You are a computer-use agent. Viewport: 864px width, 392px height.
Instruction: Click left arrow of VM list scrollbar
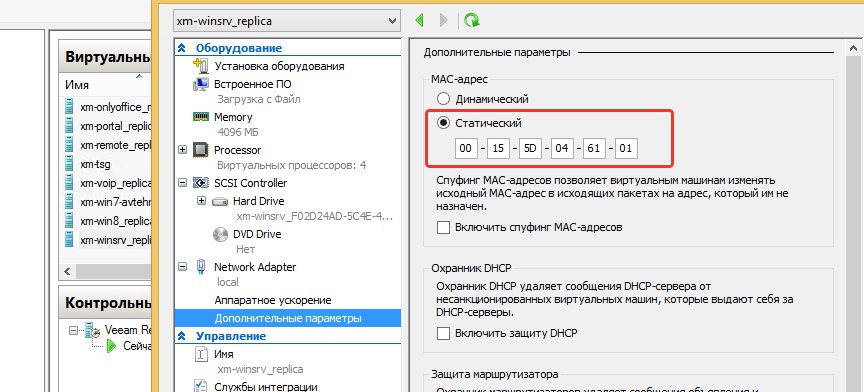68,271
